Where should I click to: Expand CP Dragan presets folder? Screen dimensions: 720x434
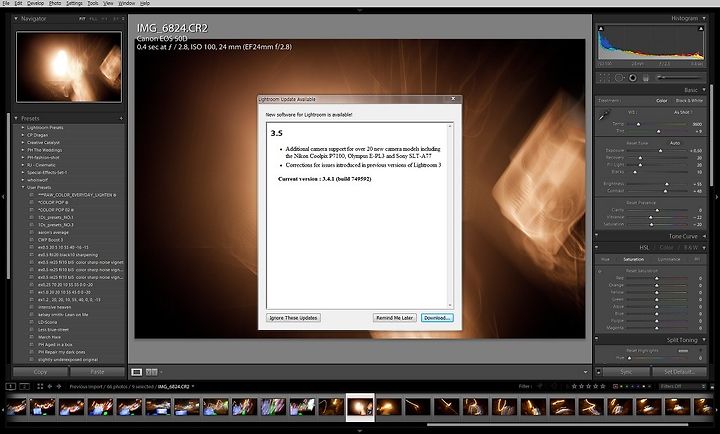23,135
